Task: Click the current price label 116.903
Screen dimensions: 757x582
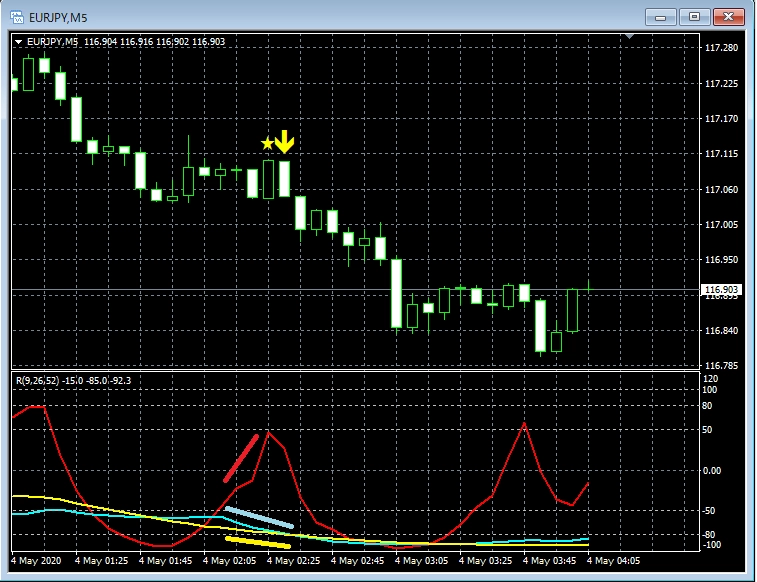Action: (721, 289)
